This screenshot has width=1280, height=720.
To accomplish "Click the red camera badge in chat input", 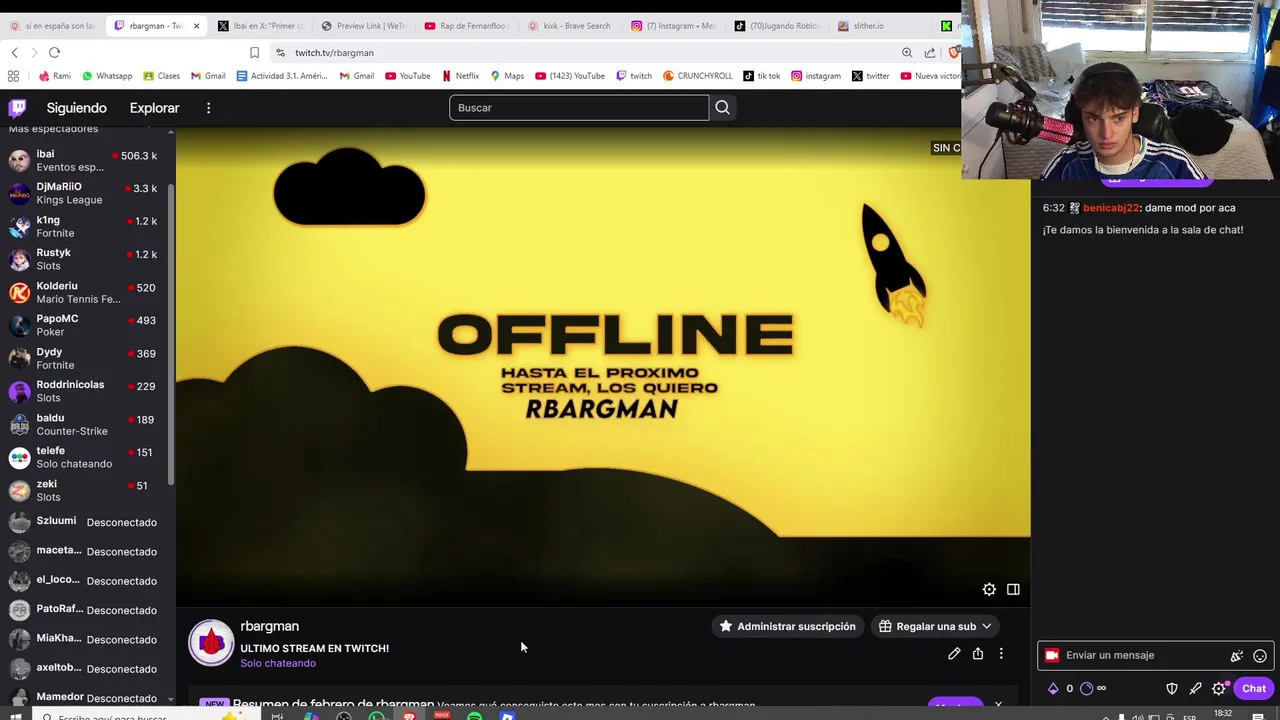I will (x=1052, y=656).
